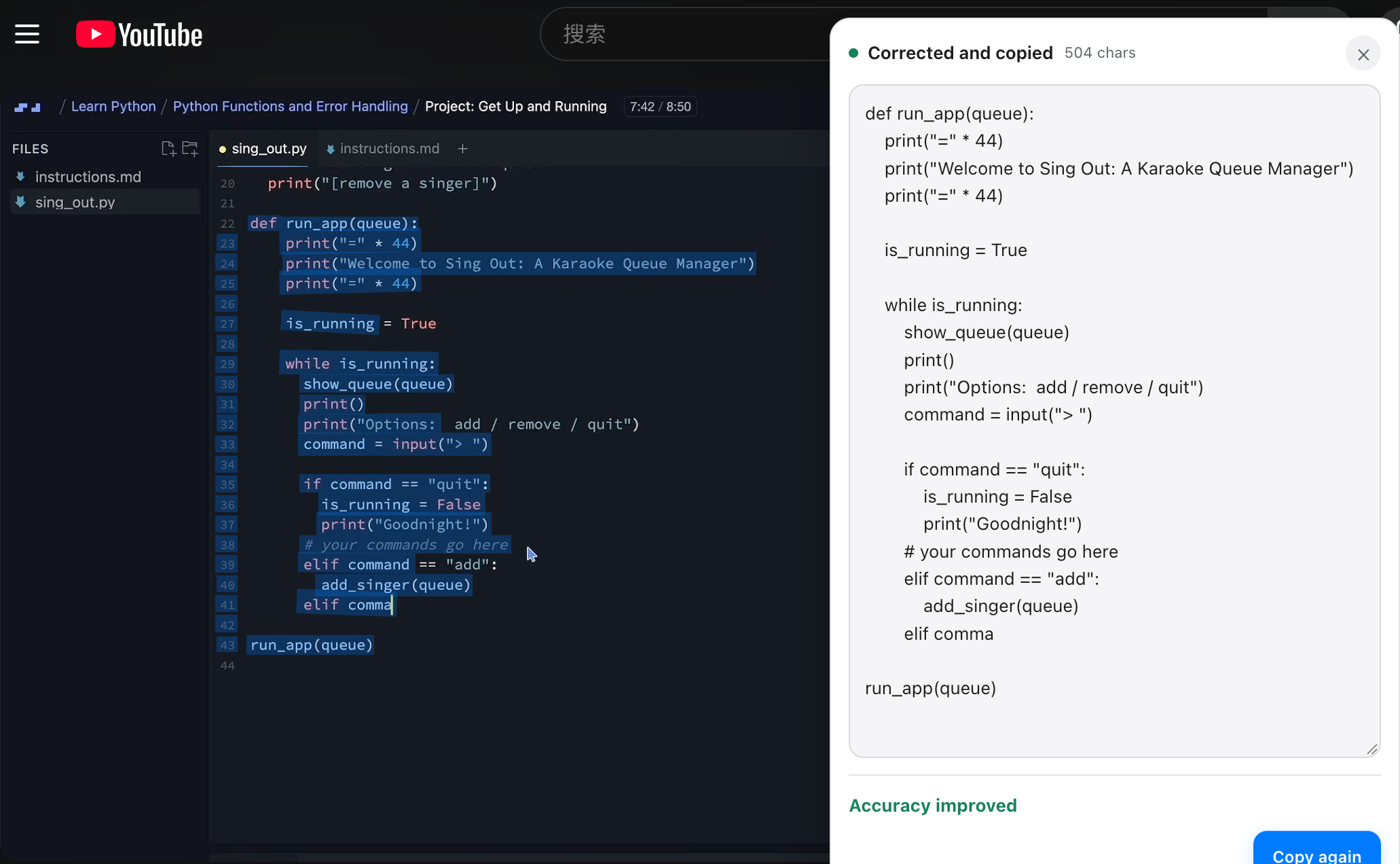Click the Corrected and copied heading
Screen dimensions: 1400x864
[960, 53]
